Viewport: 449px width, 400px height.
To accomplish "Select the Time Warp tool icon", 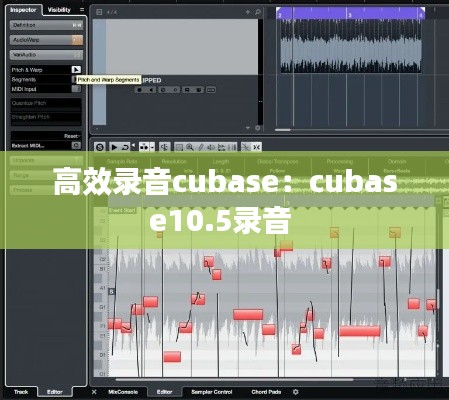I will (x=232, y=147).
